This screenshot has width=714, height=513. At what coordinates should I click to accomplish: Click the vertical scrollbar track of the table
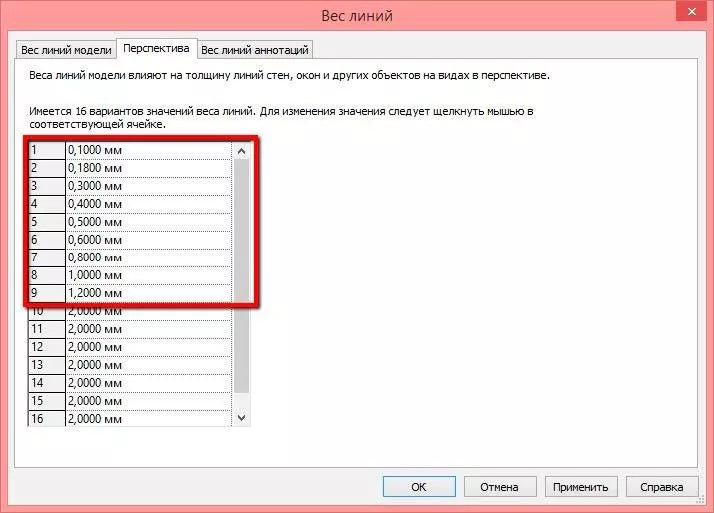(x=241, y=300)
